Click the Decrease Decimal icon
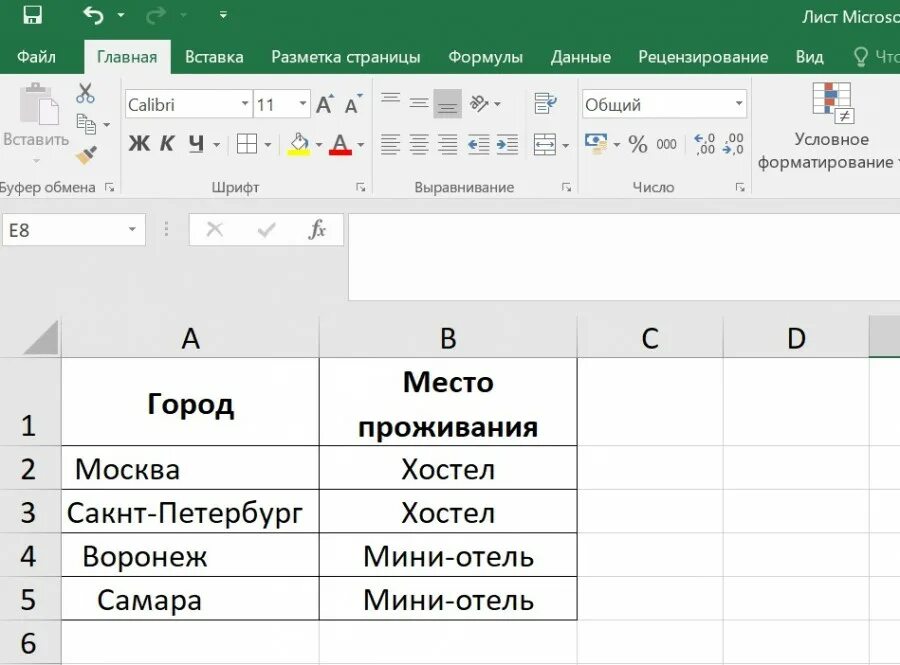Screen dimensions: 900x665 coord(733,143)
